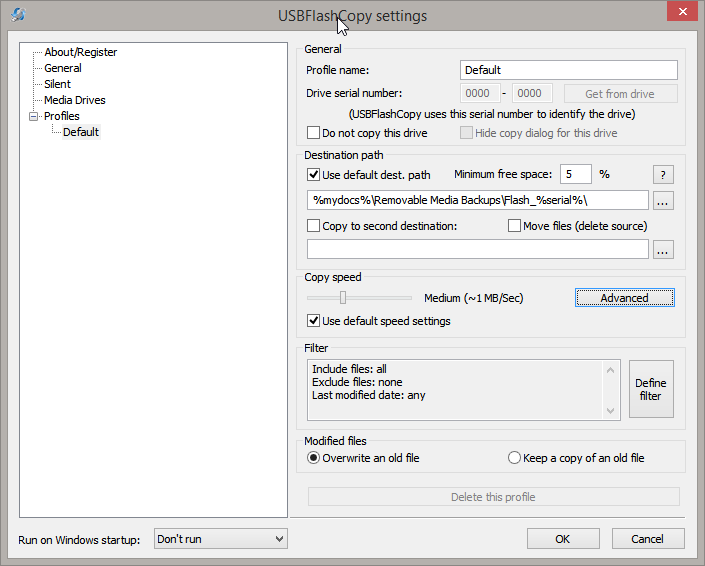705x566 pixels.
Task: Click the Delete this profile button
Action: tap(493, 497)
